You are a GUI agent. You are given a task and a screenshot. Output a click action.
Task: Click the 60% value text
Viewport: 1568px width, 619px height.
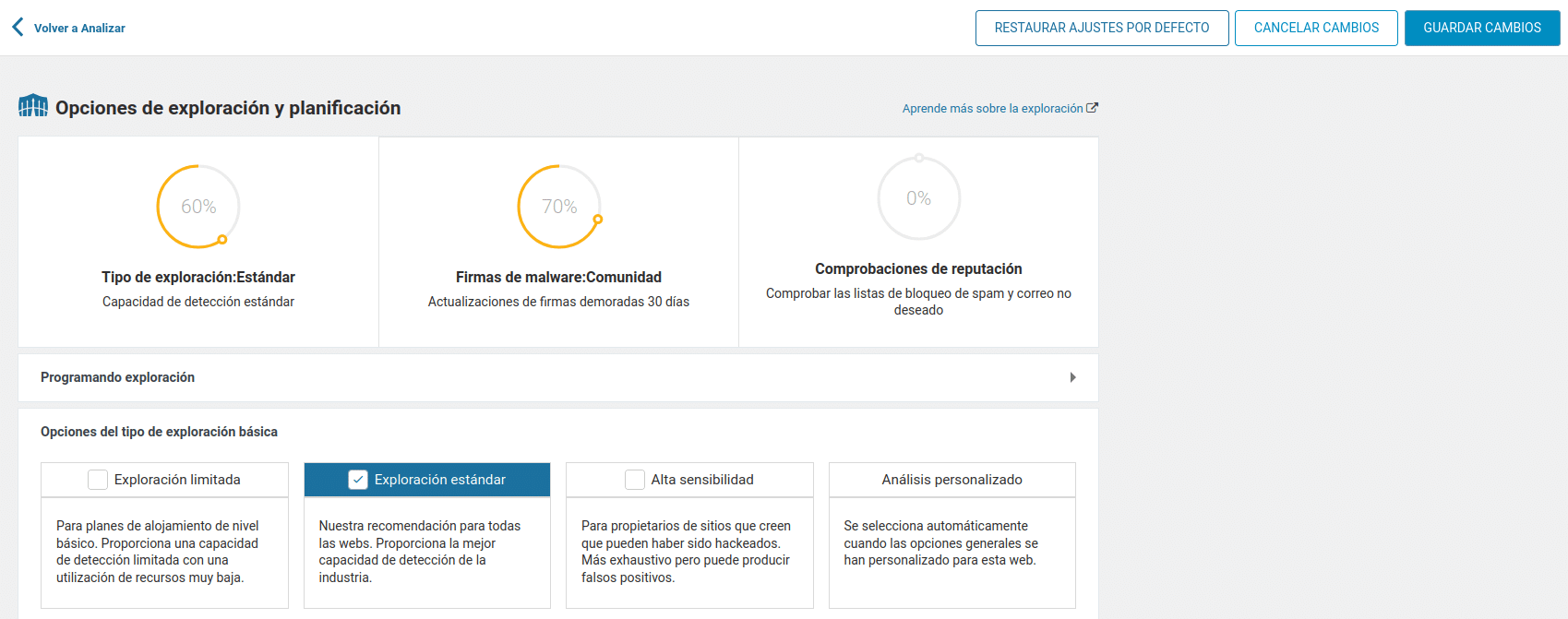[x=198, y=207]
